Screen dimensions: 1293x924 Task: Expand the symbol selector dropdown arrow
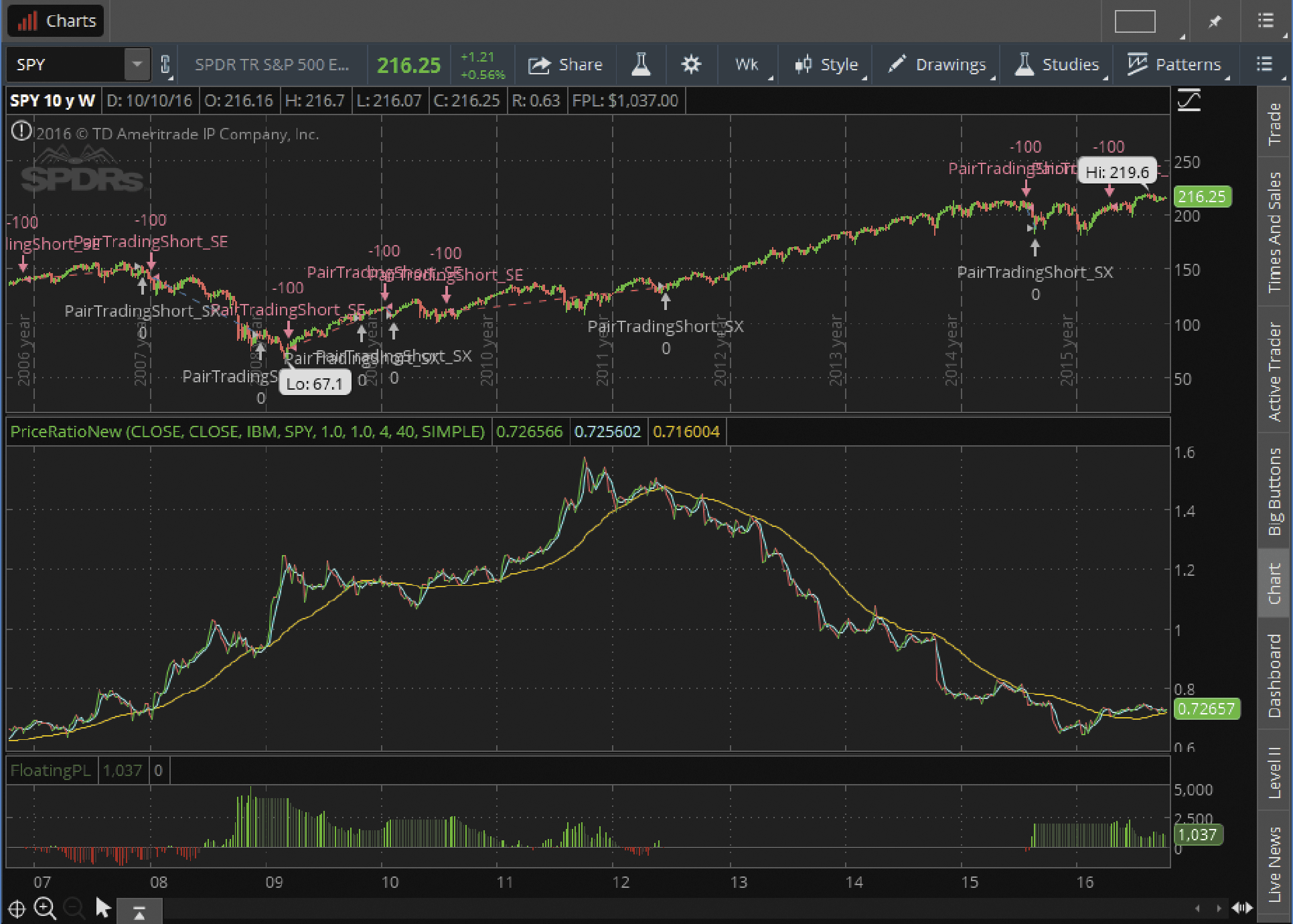tap(137, 64)
